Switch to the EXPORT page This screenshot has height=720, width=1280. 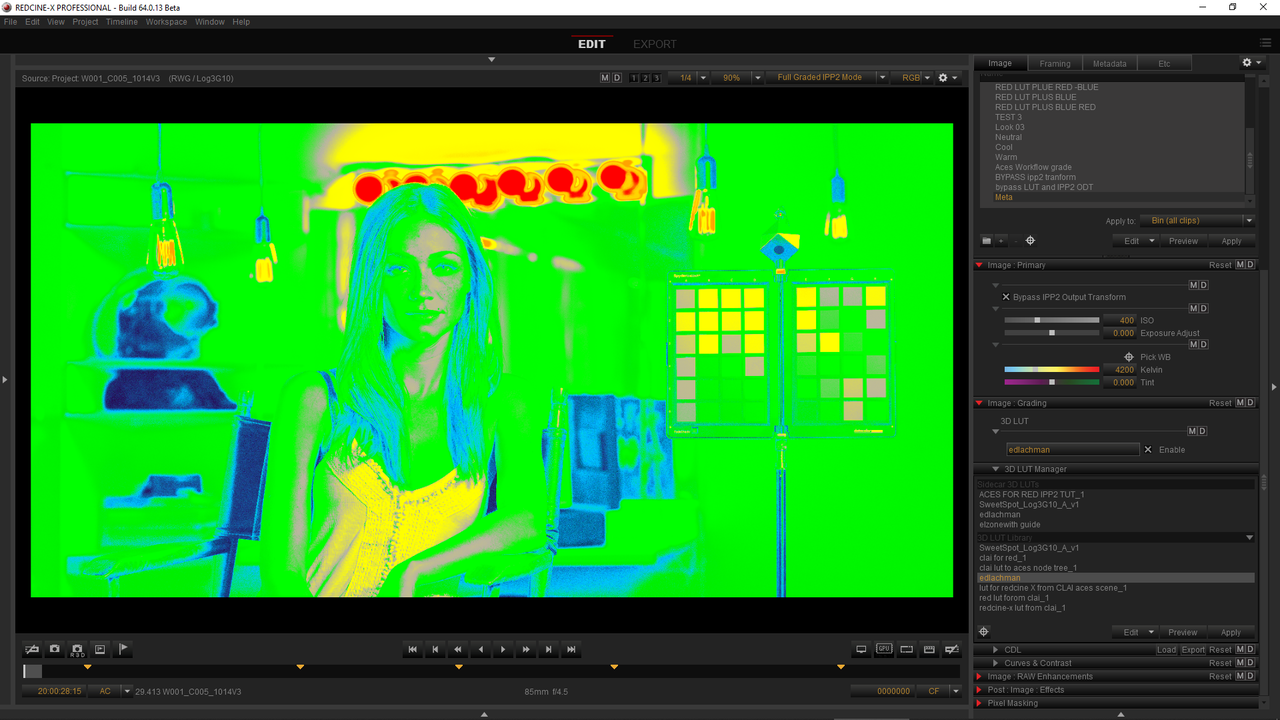click(x=655, y=44)
